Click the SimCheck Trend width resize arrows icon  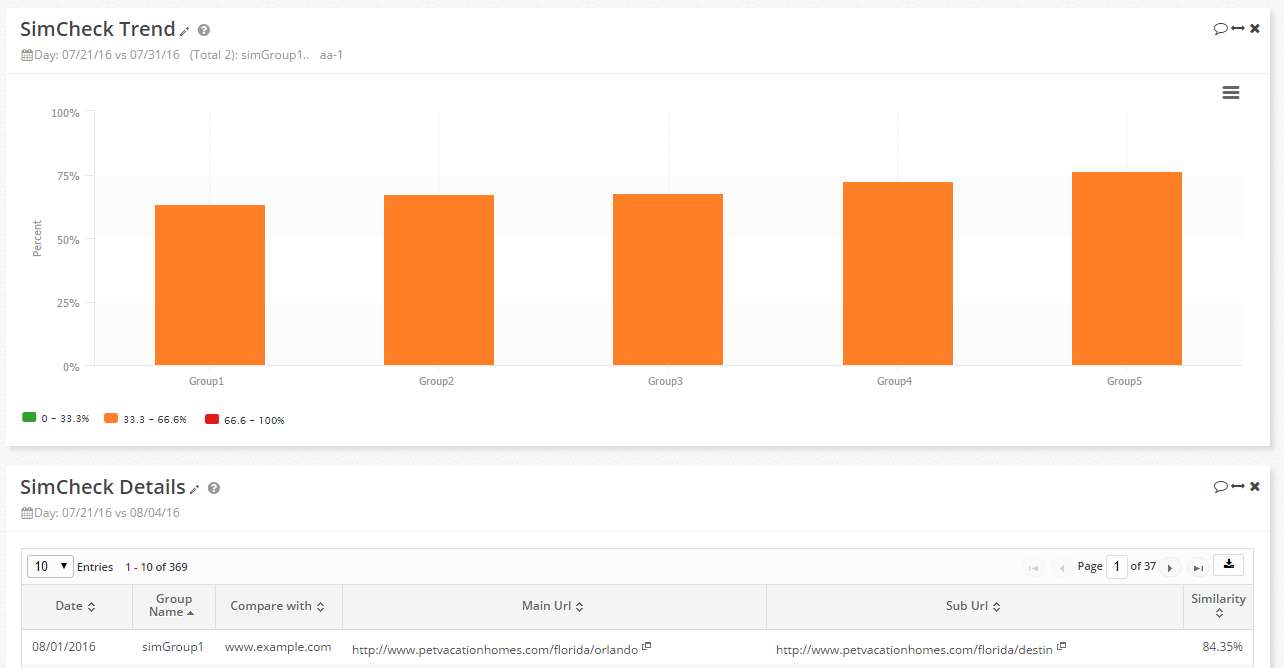coord(1238,28)
